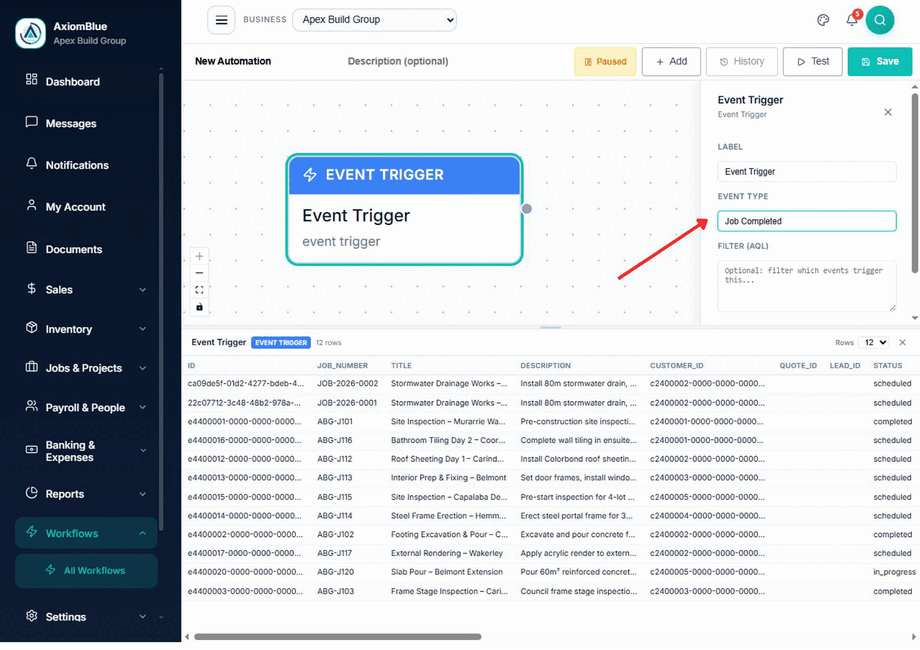This screenshot has width=920, height=650.
Task: Click Steel Frame Erection title cell
Action: click(448, 516)
